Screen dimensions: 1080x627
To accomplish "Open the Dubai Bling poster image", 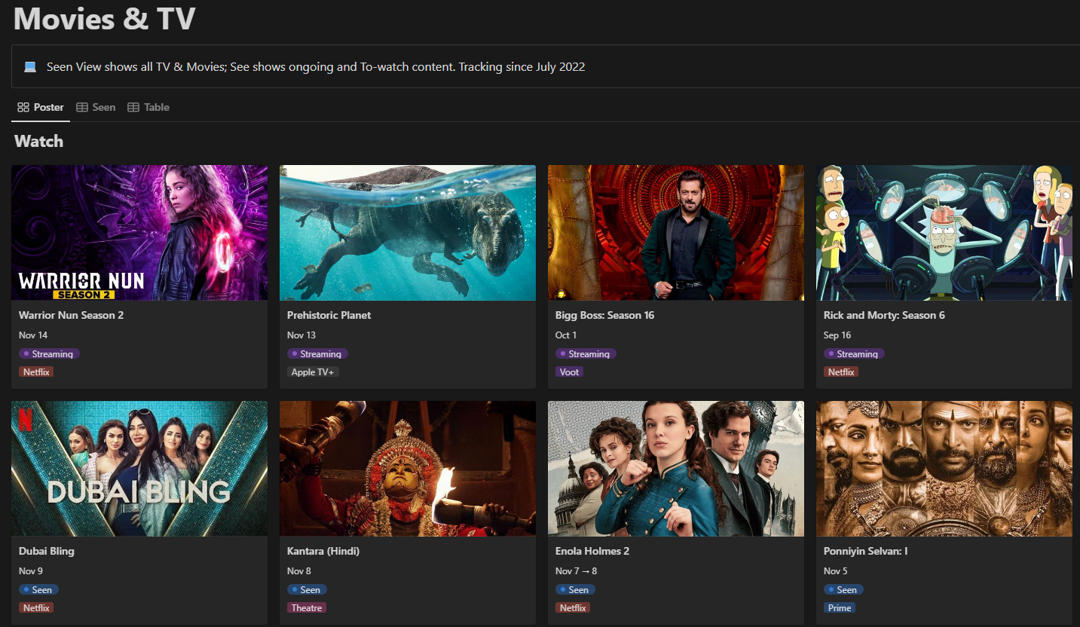I will 139,469.
